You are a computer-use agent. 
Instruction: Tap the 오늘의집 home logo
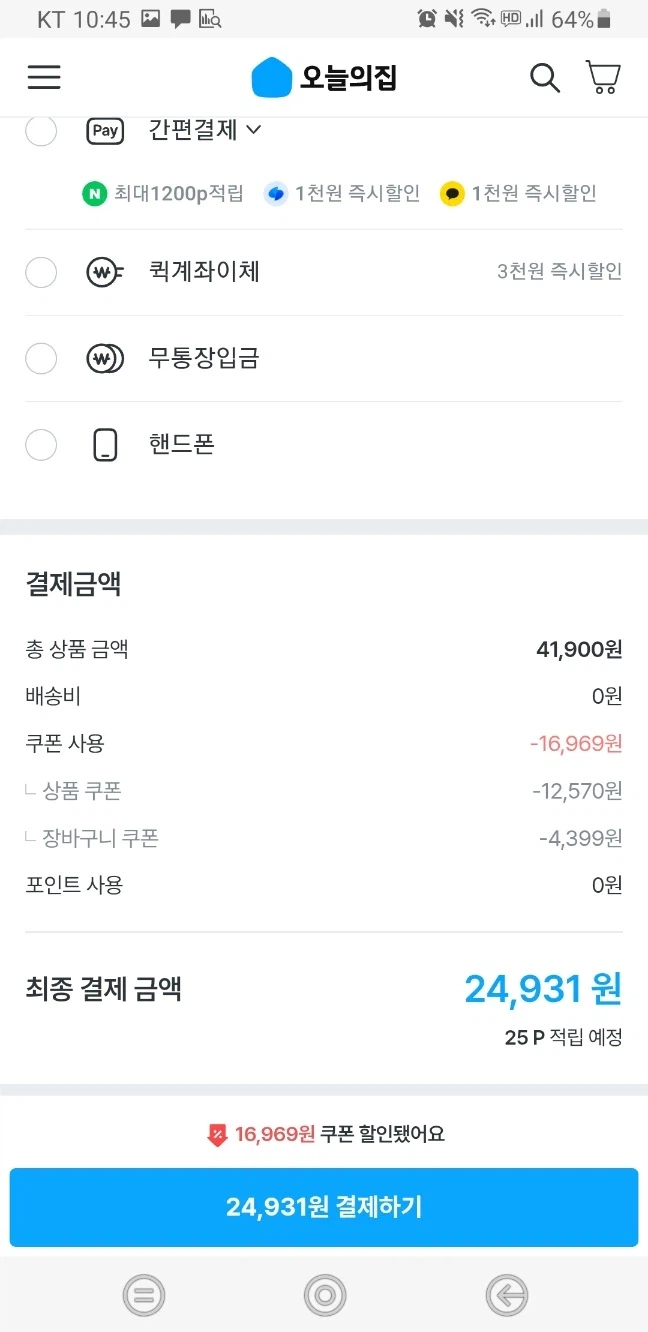(x=323, y=77)
